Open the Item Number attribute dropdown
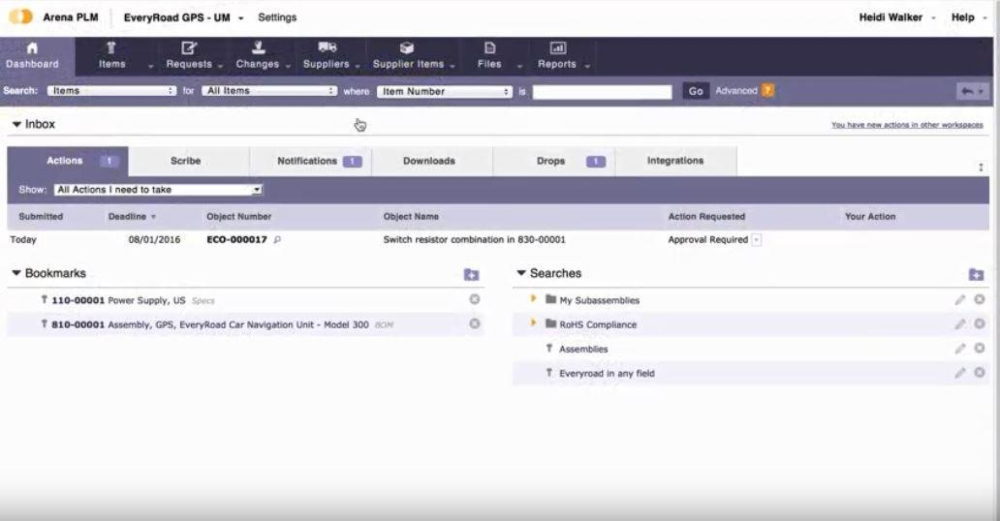1000x521 pixels. (x=445, y=91)
